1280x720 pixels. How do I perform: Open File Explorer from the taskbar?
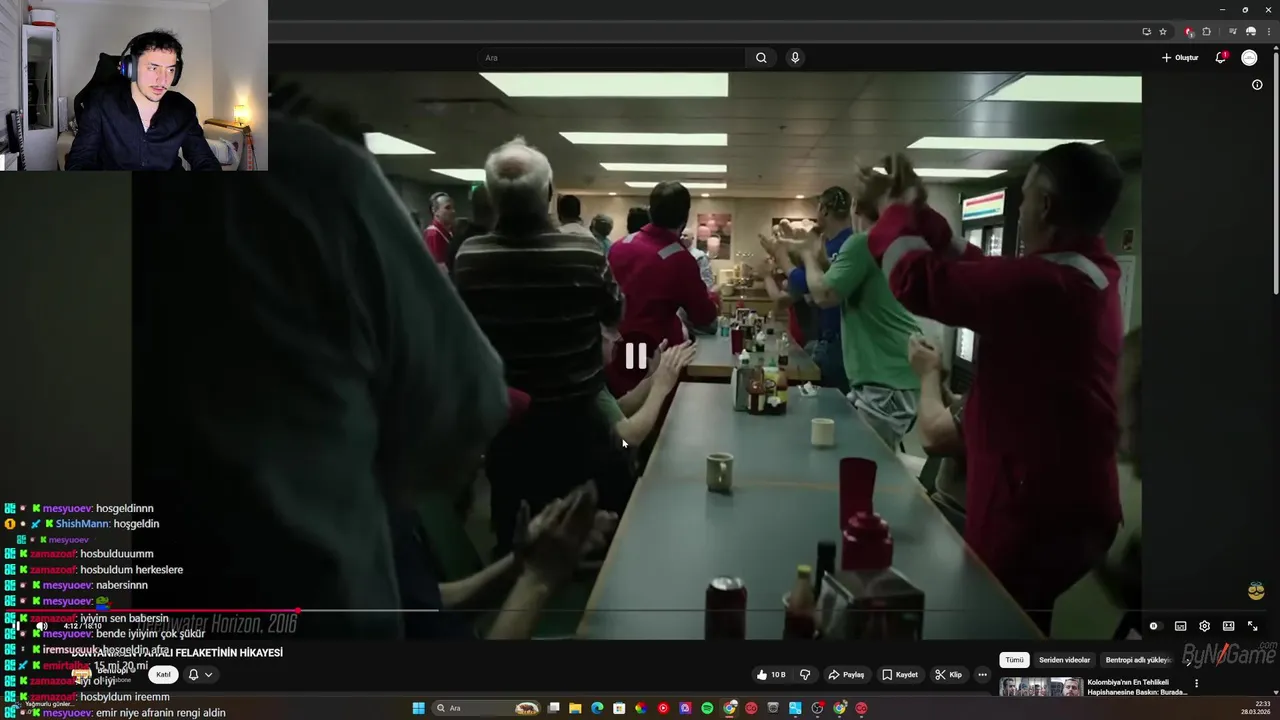click(x=575, y=708)
